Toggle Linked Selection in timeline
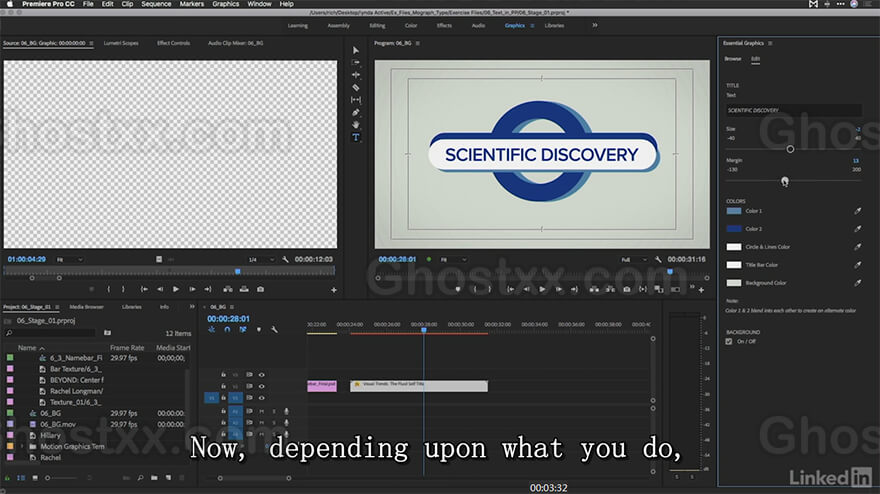Image resolution: width=880 pixels, height=494 pixels. point(243,330)
